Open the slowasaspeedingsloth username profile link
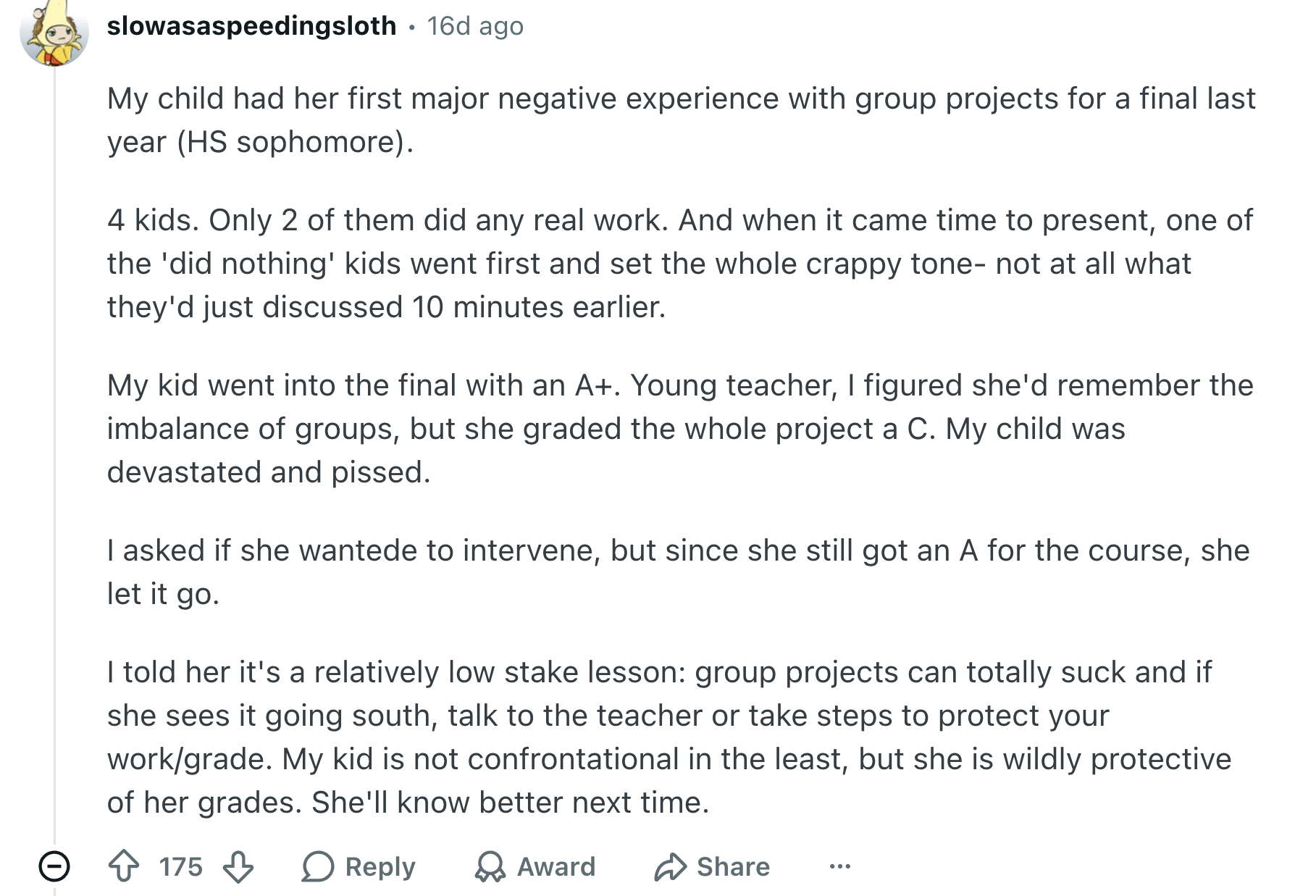Viewport: 1316px width, 896px height. click(x=251, y=26)
